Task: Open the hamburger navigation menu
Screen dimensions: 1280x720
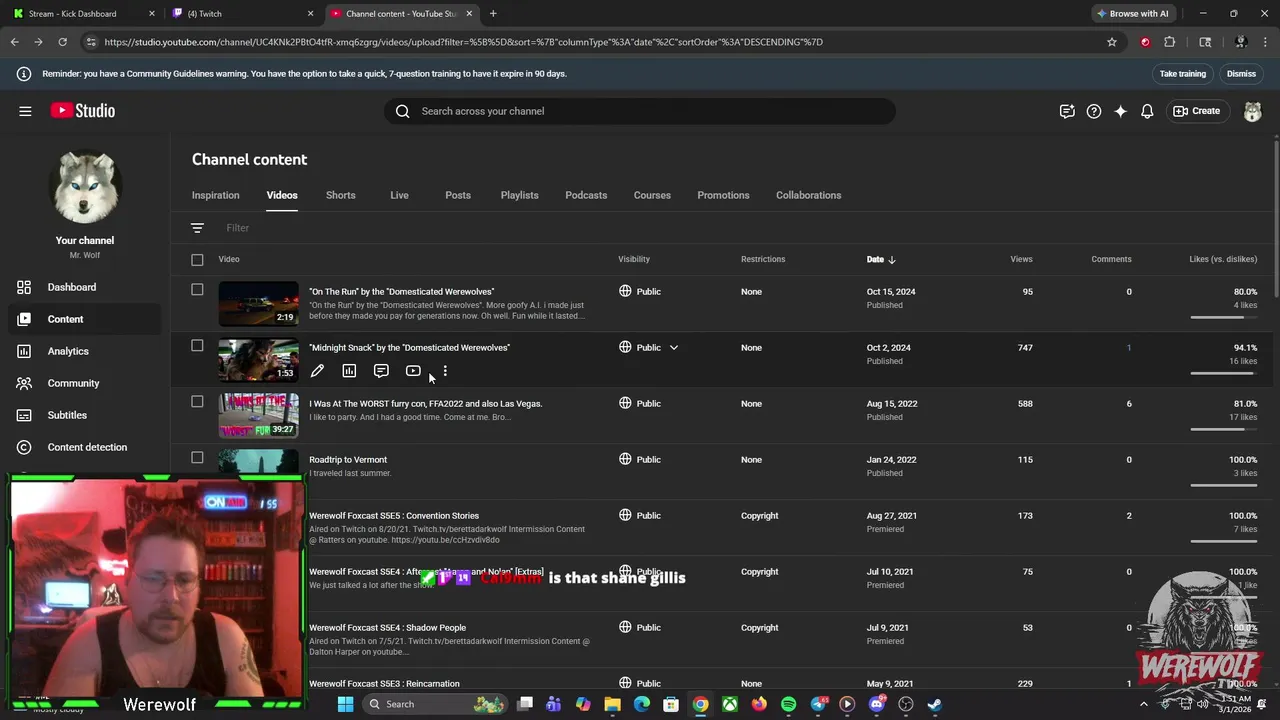Action: pyautogui.click(x=25, y=111)
